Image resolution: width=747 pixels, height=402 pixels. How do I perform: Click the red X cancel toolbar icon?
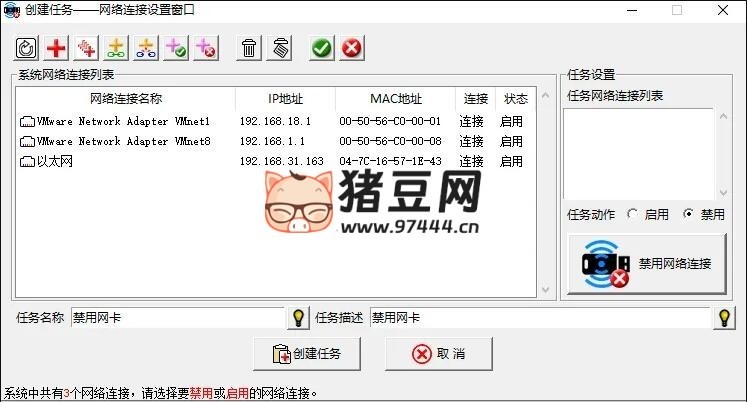351,47
